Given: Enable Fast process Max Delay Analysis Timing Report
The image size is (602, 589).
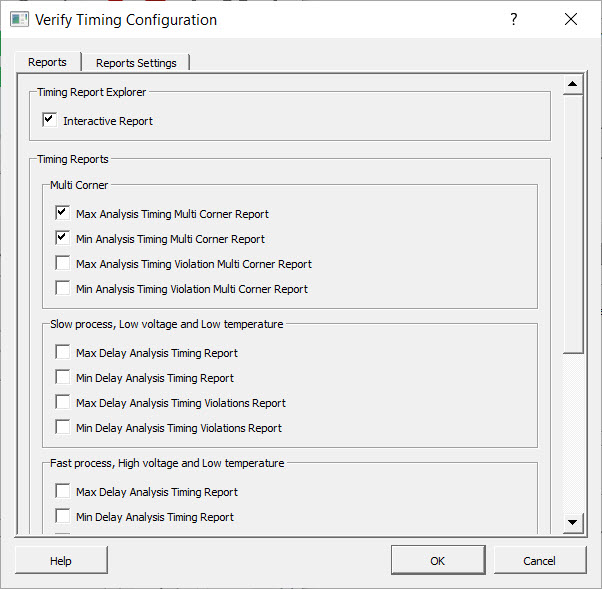Looking at the screenshot, I should tap(63, 491).
